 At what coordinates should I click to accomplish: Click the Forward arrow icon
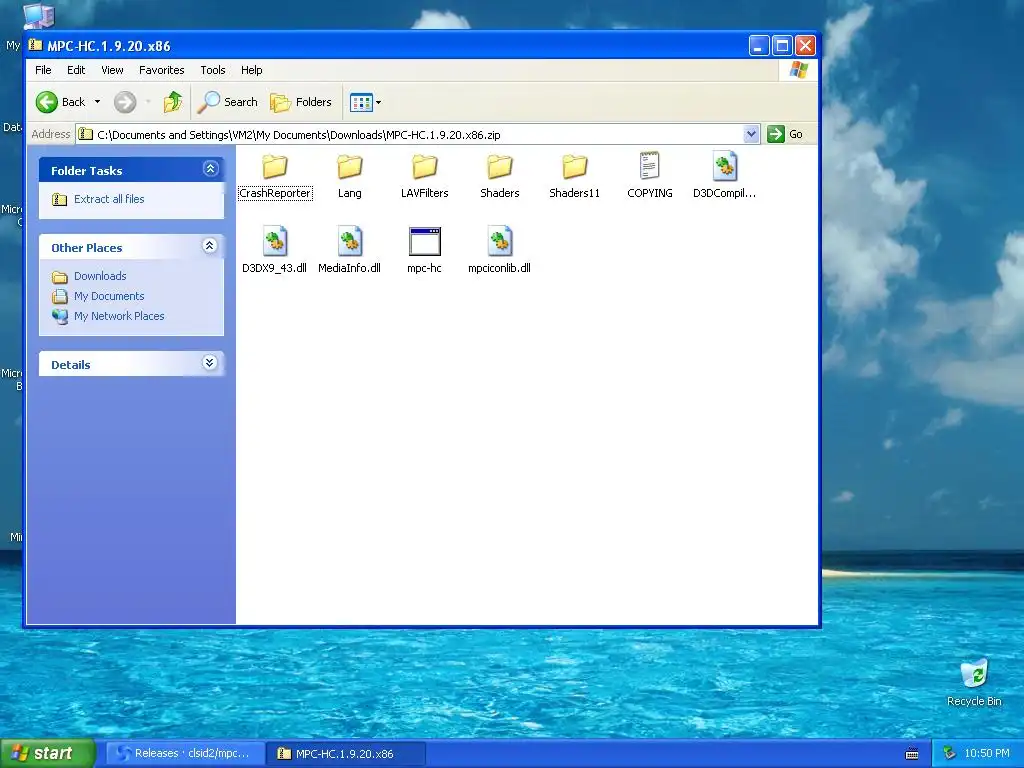[x=125, y=102]
